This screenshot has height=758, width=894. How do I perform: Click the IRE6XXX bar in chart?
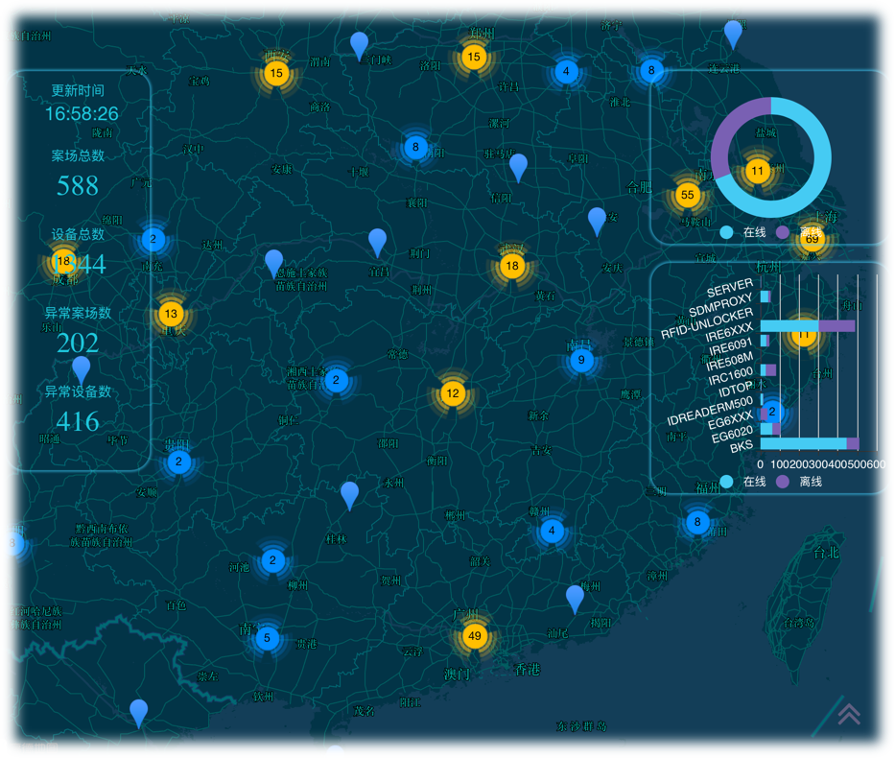[789, 326]
